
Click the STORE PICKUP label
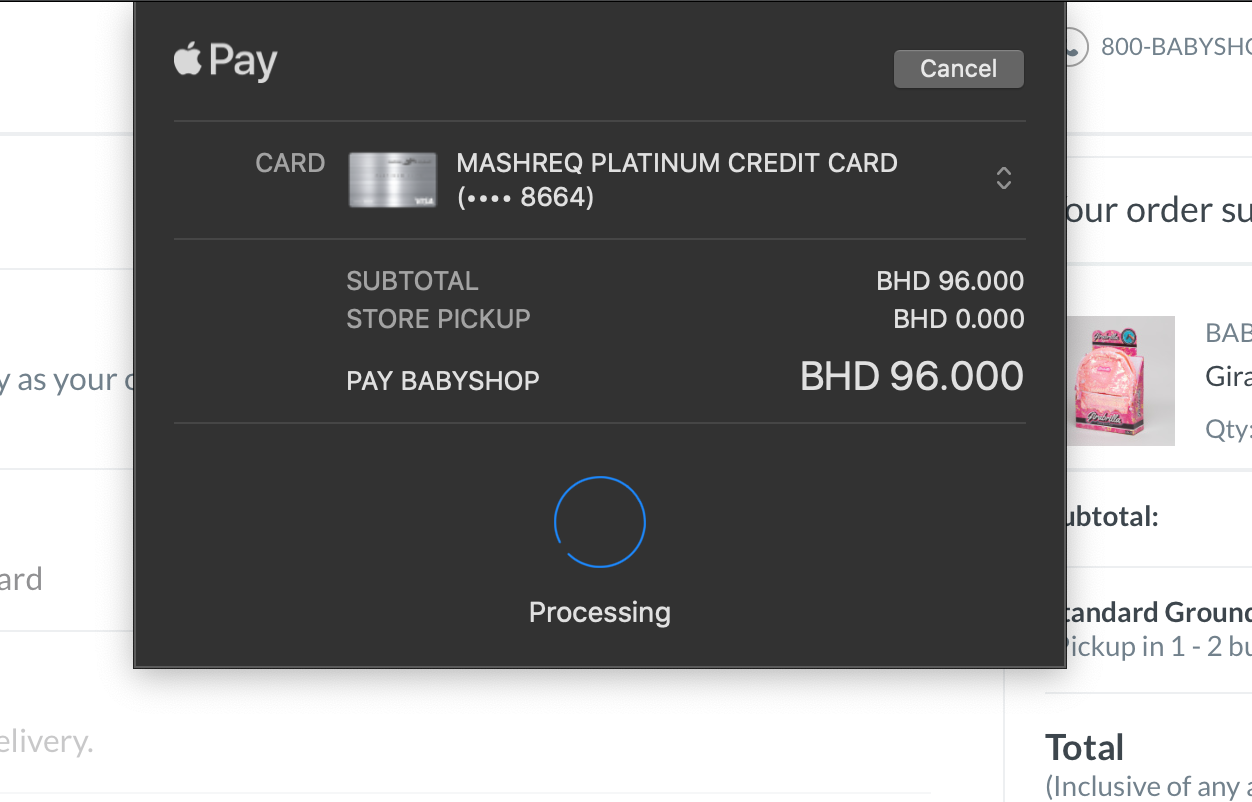[438, 320]
